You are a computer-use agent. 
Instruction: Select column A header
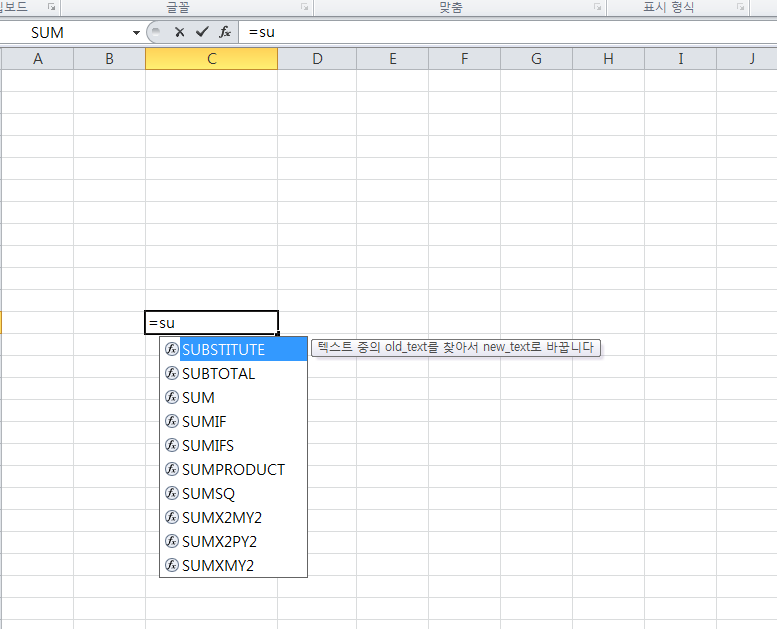tap(38, 59)
